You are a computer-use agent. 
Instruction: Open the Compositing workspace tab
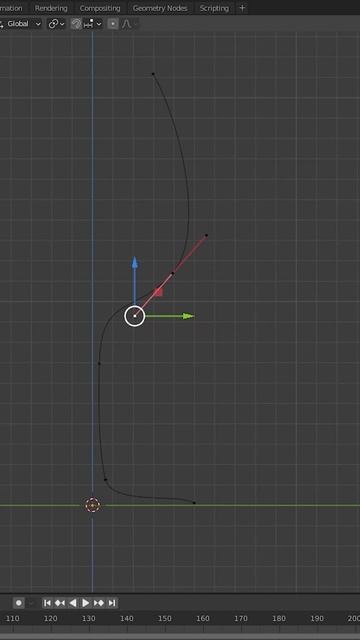point(100,8)
